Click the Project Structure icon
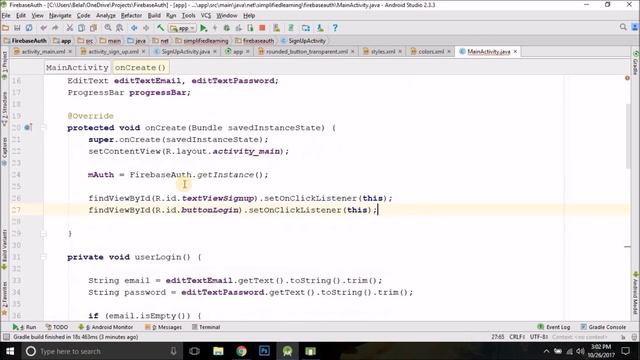Viewport: 640px width, 360px height. (x=306, y=28)
